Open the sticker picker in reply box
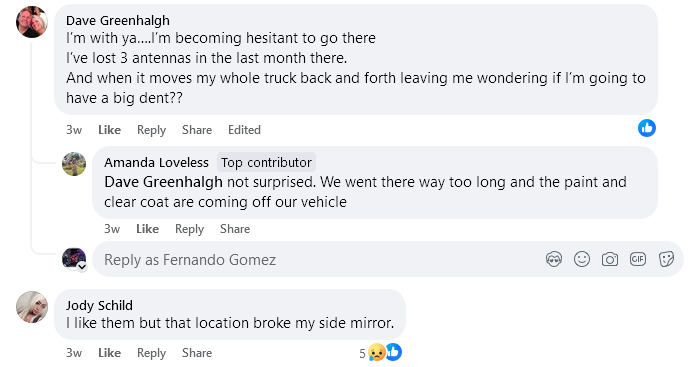Image resolution: width=700 pixels, height=367 pixels. pos(666,259)
